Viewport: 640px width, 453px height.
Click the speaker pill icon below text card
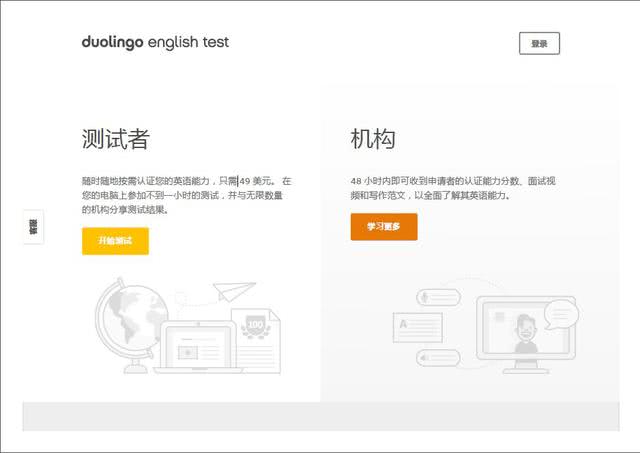(438, 358)
